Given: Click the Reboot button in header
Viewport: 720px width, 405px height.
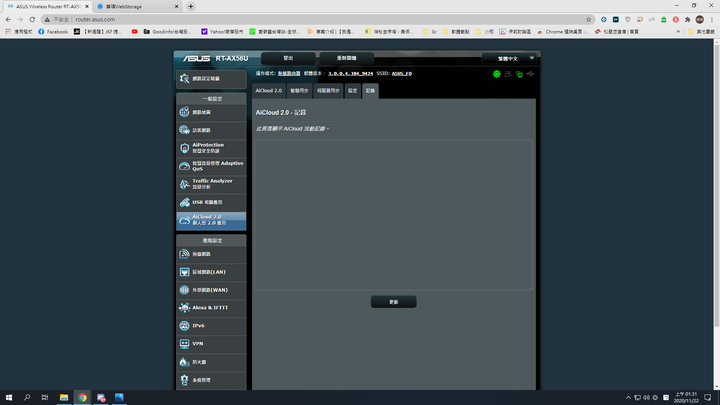Looking at the screenshot, I should click(x=347, y=58).
